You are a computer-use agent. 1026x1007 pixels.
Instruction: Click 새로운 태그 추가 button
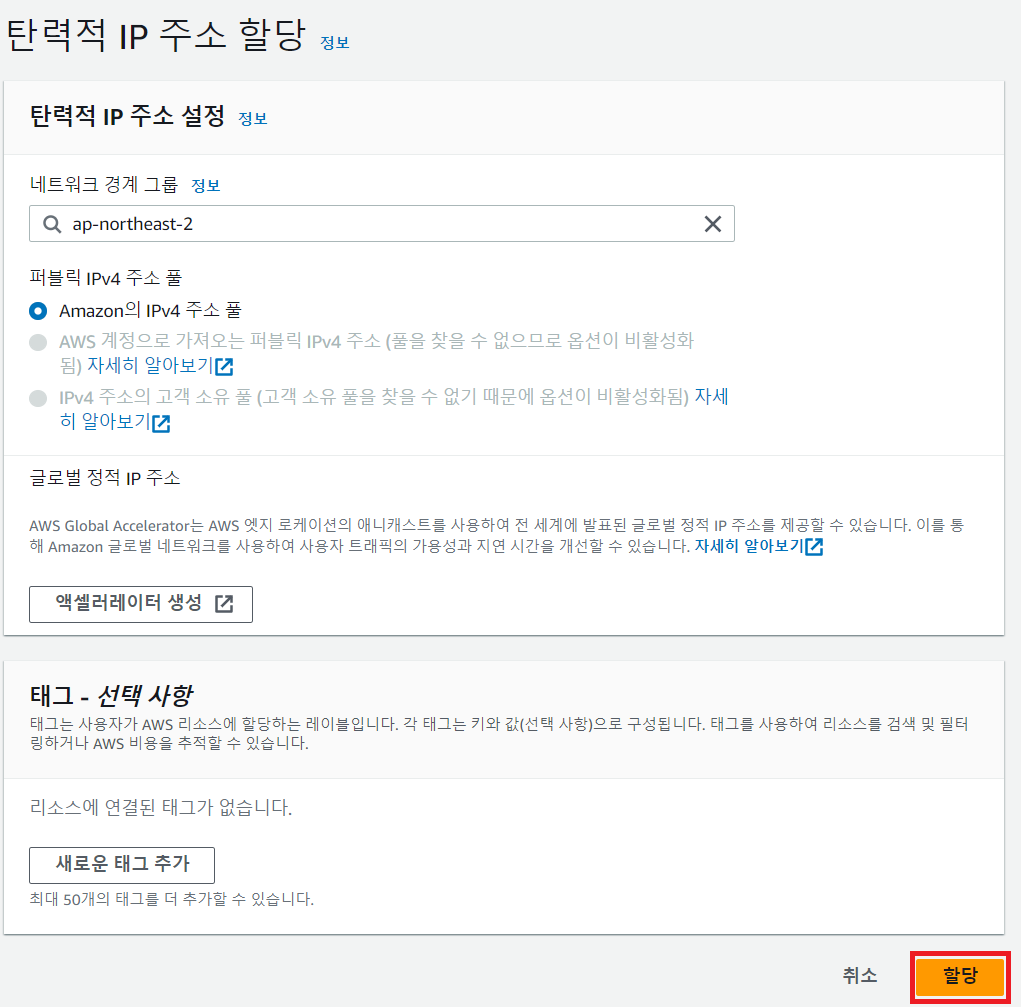[x=122, y=865]
